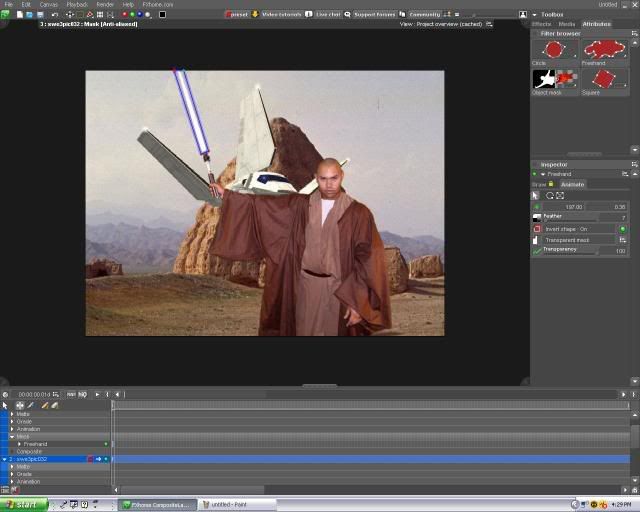Switch to the Media tab in Toolbox

[567, 24]
